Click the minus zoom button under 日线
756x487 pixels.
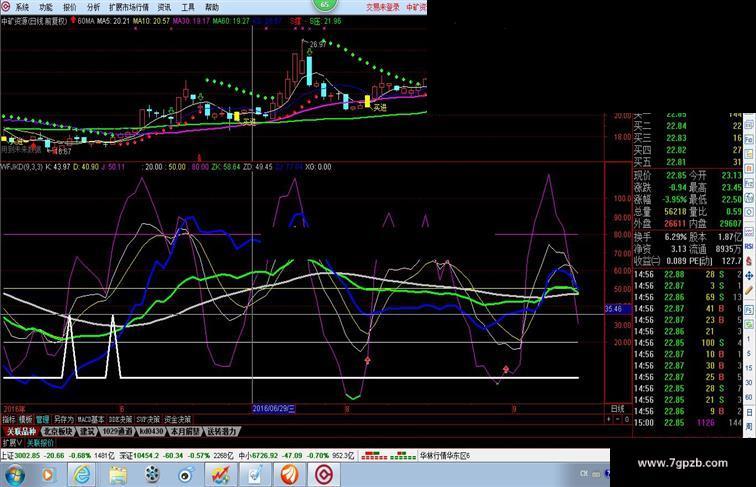pyautogui.click(x=618, y=419)
